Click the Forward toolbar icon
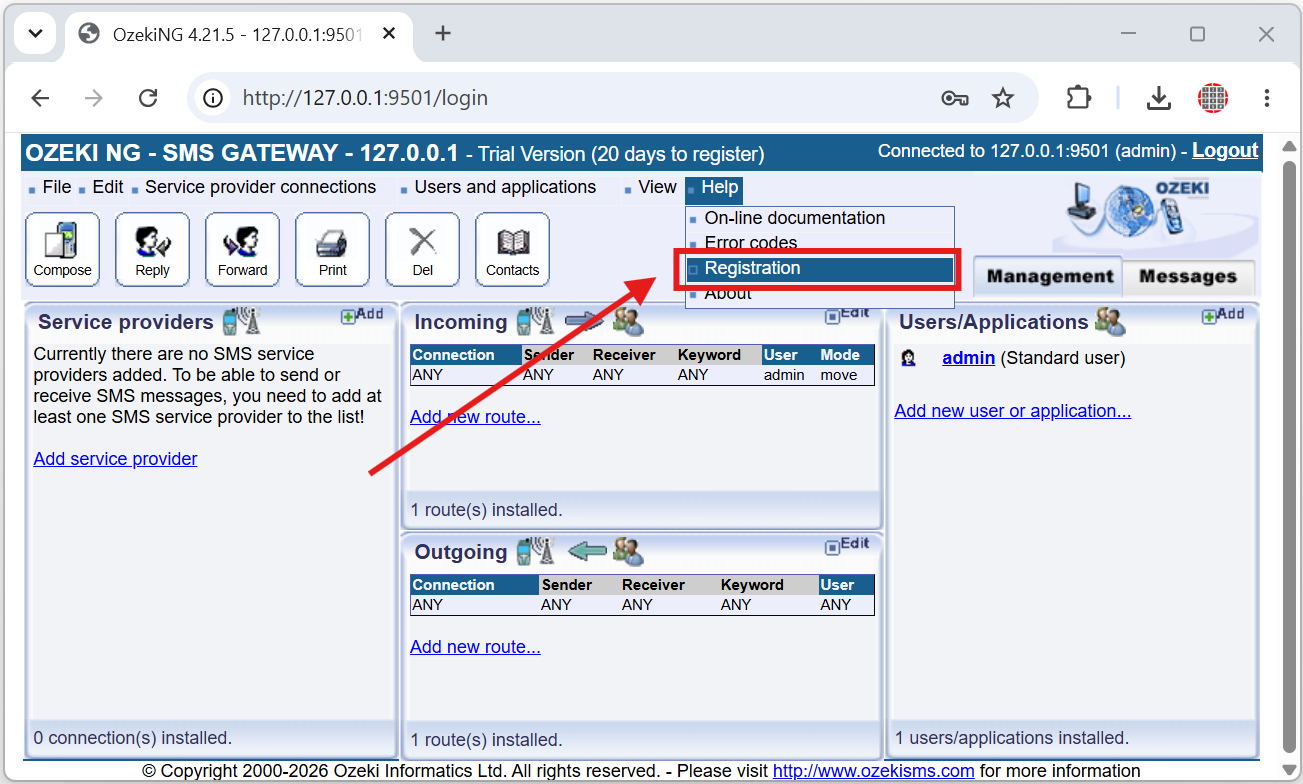The width and height of the screenshot is (1303, 784). coord(242,249)
